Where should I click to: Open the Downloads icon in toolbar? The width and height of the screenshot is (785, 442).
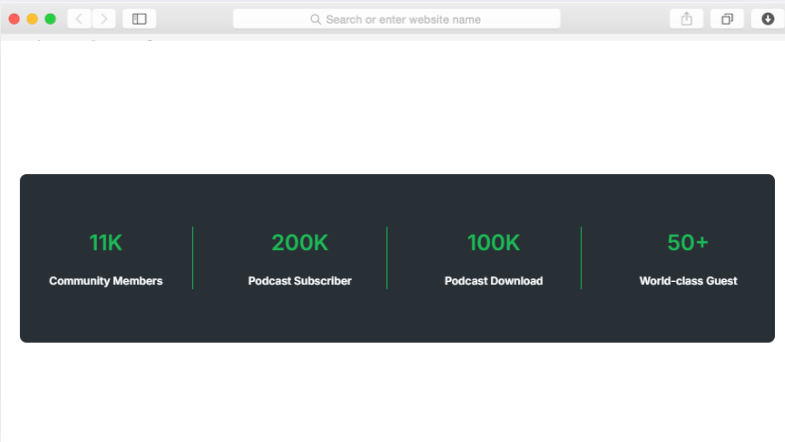coord(767,19)
